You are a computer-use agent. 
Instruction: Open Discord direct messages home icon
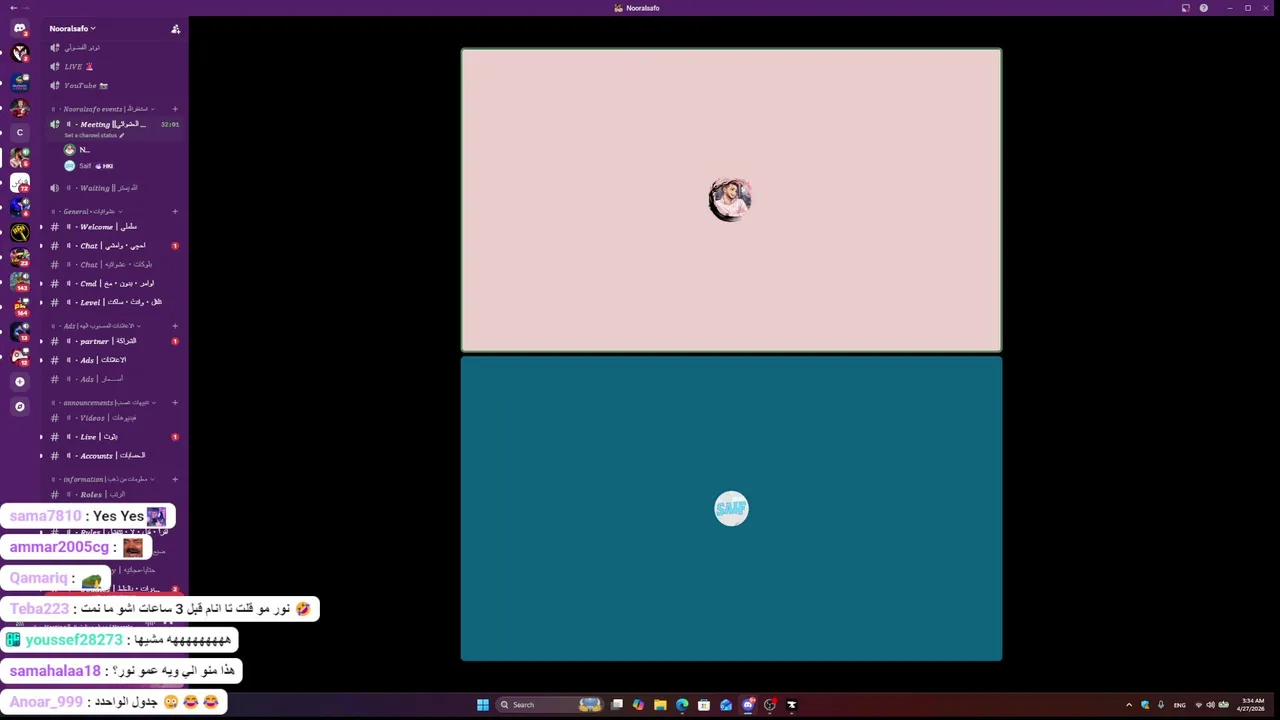19,28
